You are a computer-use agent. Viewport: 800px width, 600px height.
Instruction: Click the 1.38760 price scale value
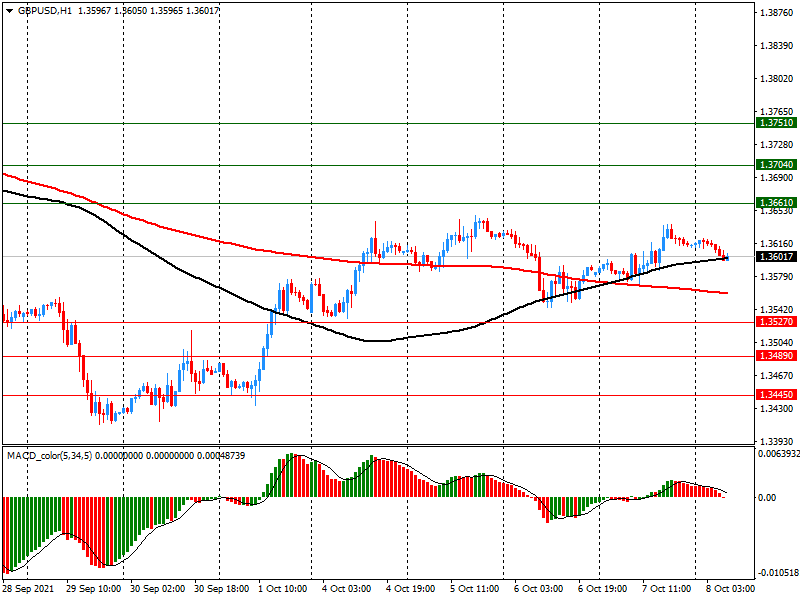[777, 13]
